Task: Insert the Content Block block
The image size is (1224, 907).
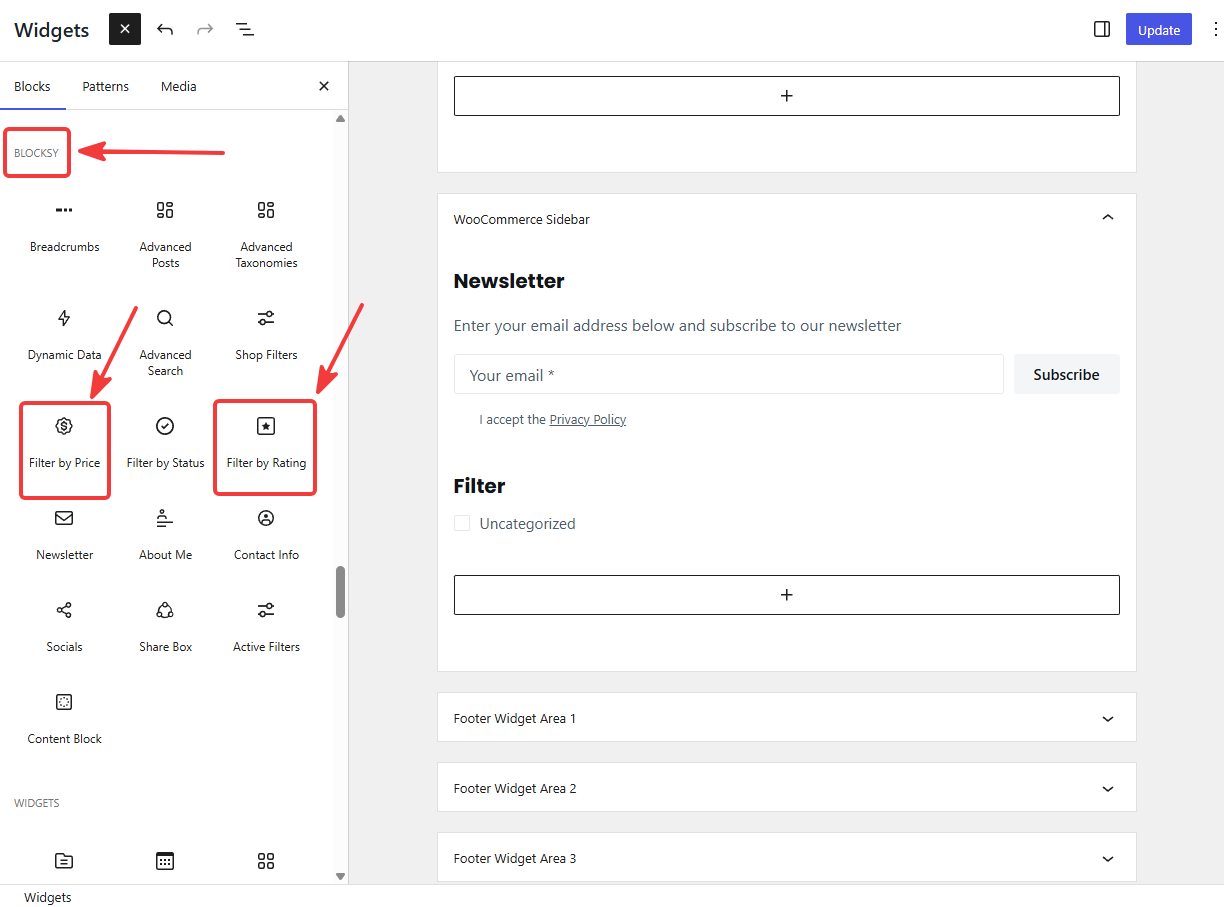Action: click(64, 720)
